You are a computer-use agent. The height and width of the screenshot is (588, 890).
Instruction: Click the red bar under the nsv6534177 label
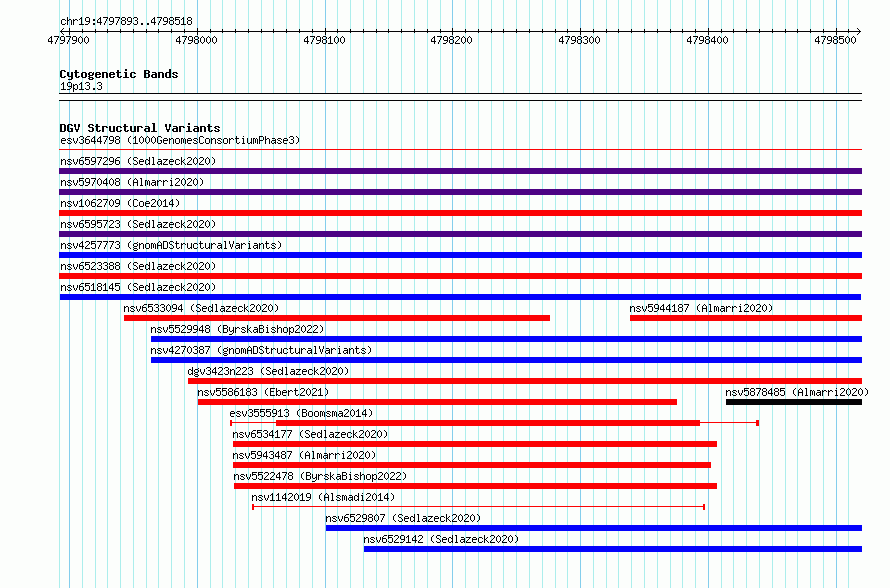[475, 444]
